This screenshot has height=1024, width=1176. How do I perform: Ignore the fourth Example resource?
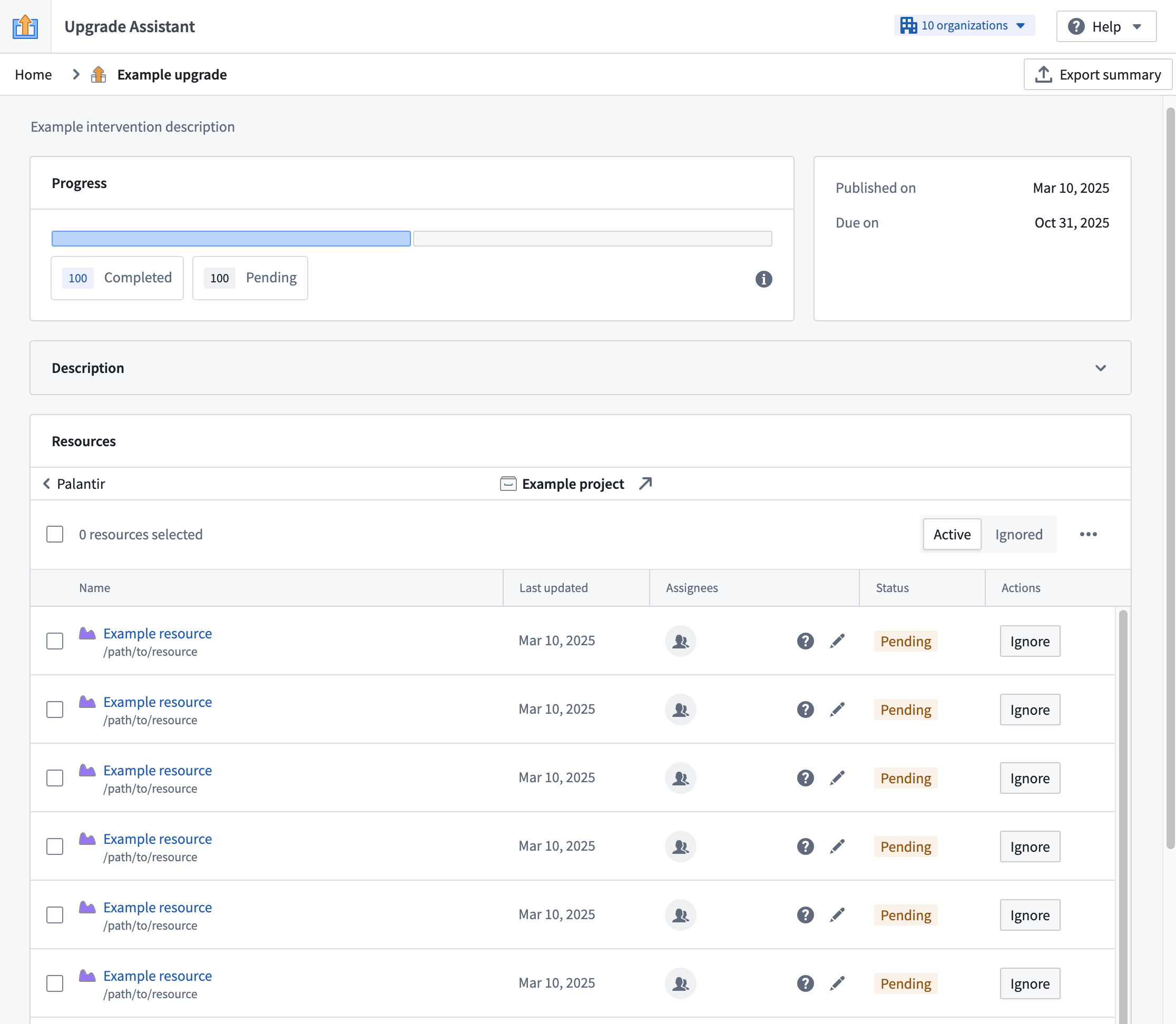coord(1030,846)
